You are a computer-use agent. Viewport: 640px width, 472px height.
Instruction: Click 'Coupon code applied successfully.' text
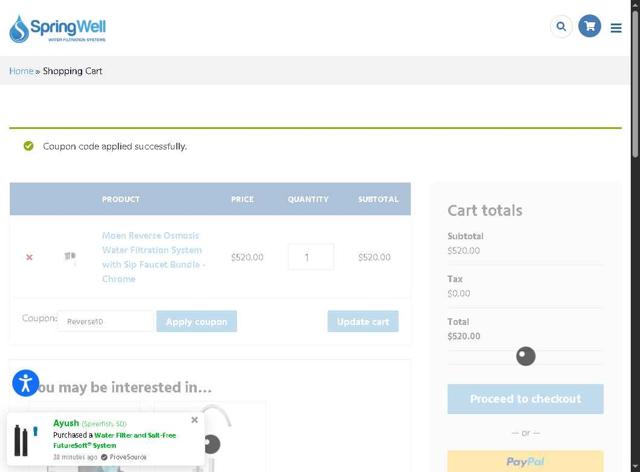coord(115,146)
